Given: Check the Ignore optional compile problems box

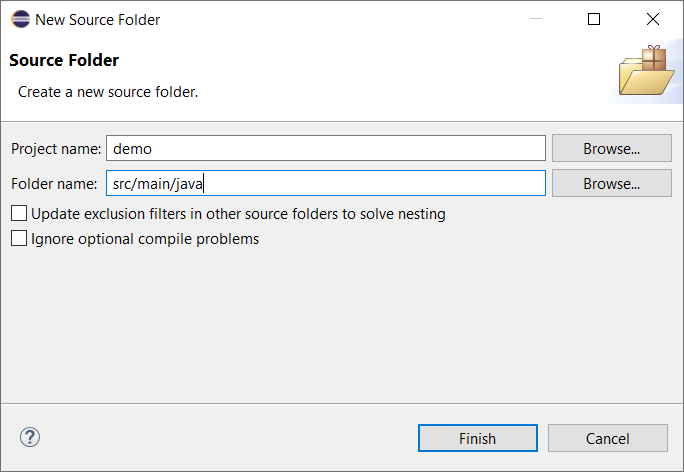Looking at the screenshot, I should point(19,238).
